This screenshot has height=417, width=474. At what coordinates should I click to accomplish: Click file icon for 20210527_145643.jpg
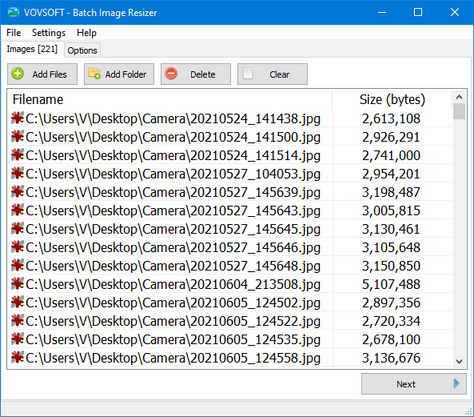tap(17, 210)
